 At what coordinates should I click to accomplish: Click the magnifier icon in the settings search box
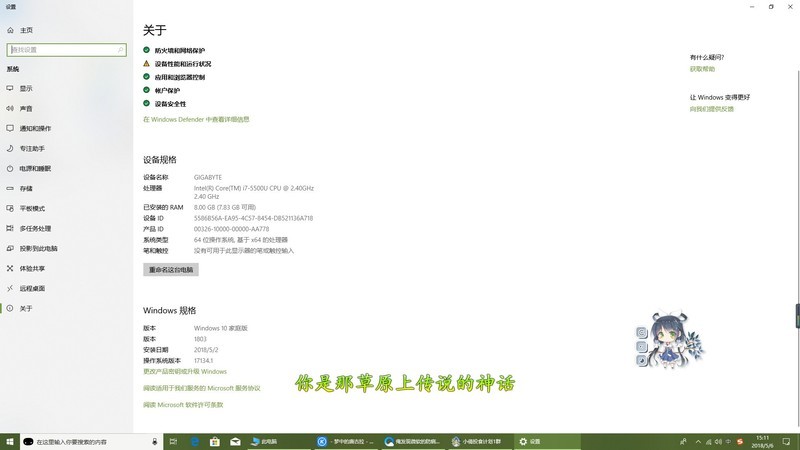(x=120, y=49)
